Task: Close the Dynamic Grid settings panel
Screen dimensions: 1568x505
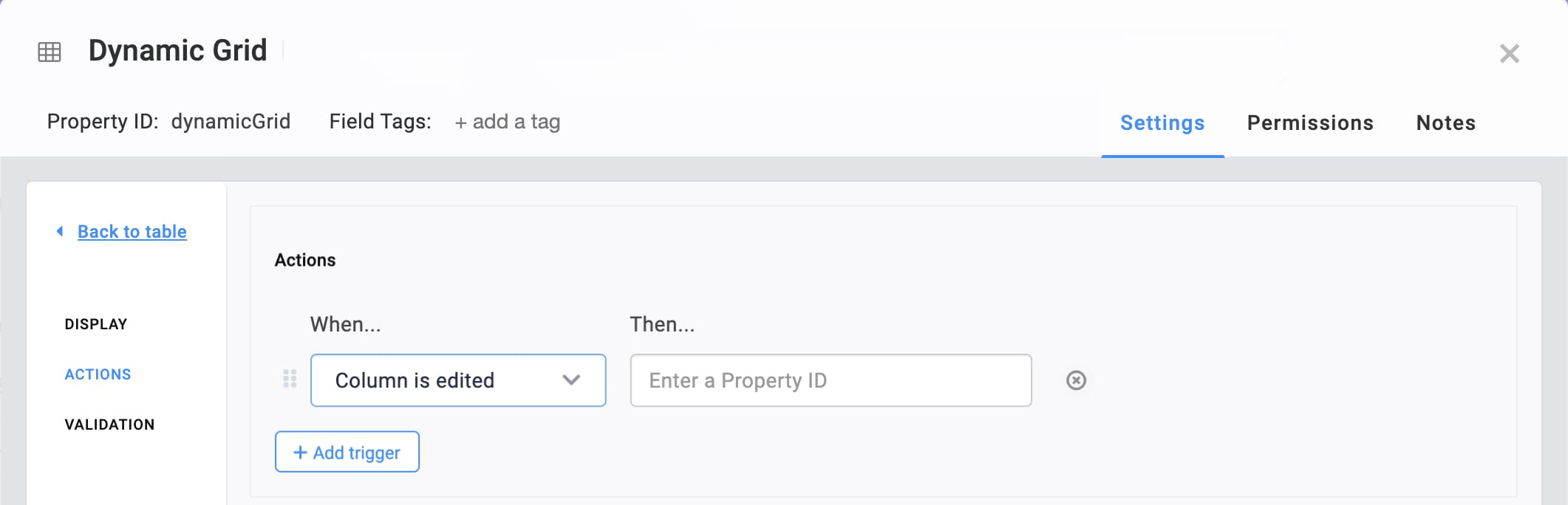Action: click(1510, 53)
